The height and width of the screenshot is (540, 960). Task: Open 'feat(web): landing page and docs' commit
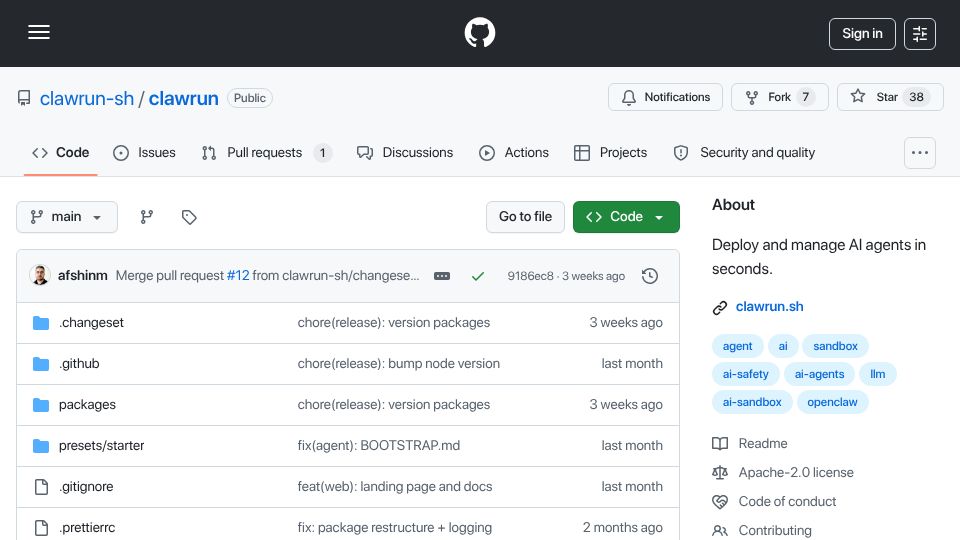(395, 487)
